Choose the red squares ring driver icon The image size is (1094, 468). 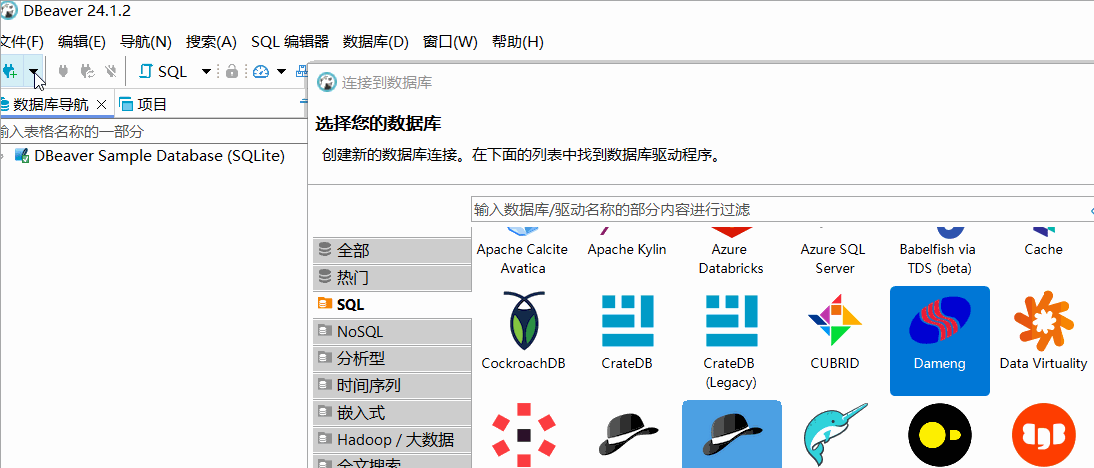pos(524,435)
